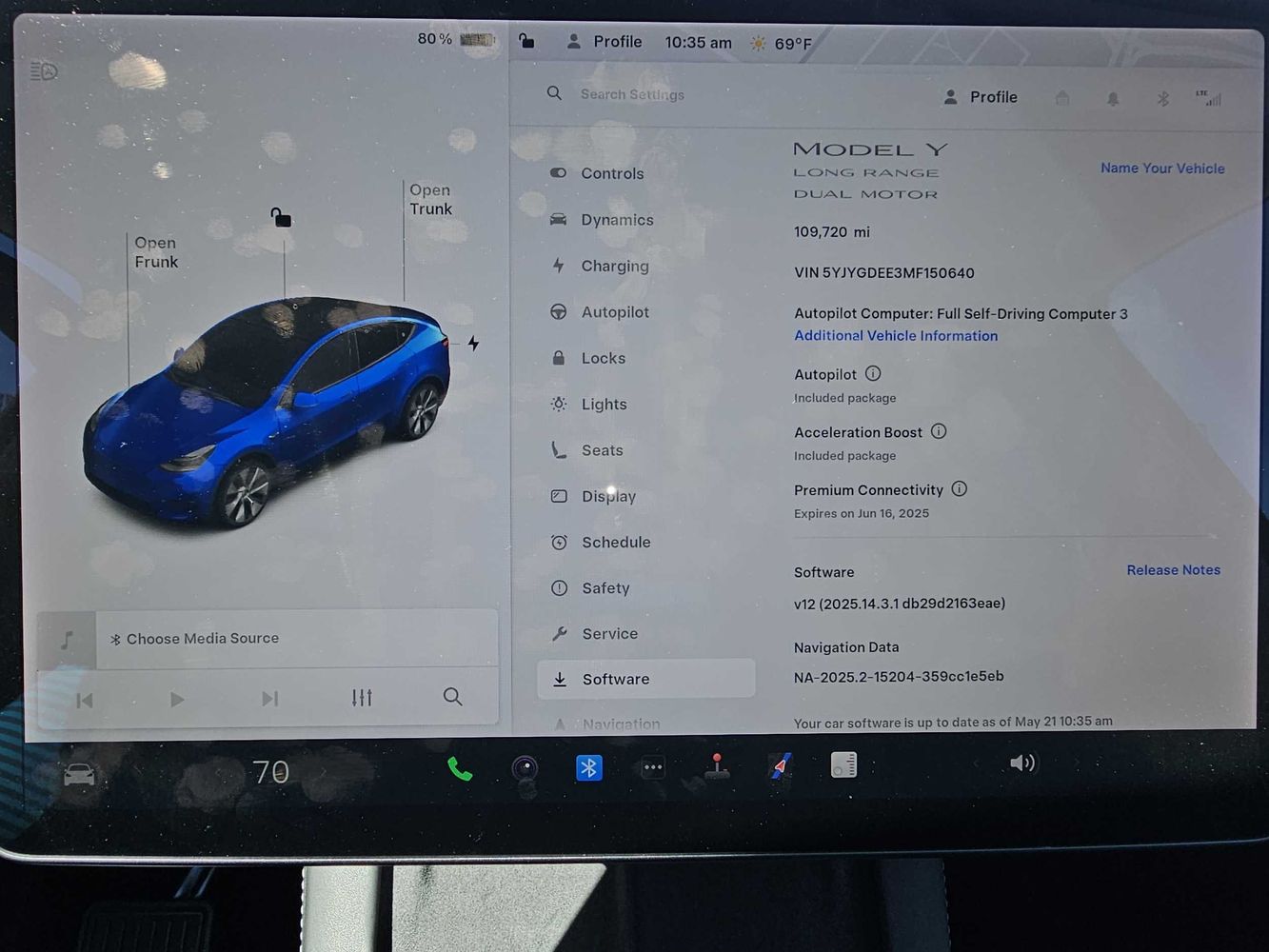Open the media equalizer sliders icon
This screenshot has width=1269, height=952.
click(x=362, y=698)
